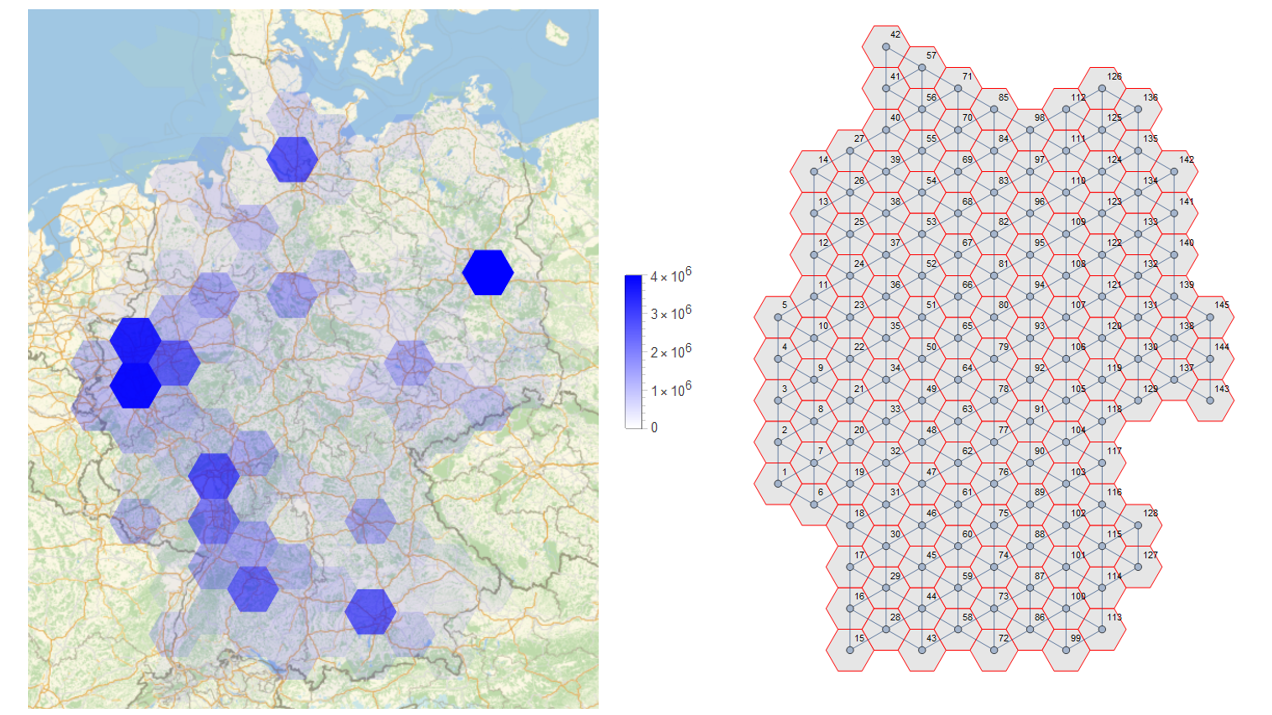Select hexagon cell numbered 98
Screen dimensions: 1272x715
1030,130
